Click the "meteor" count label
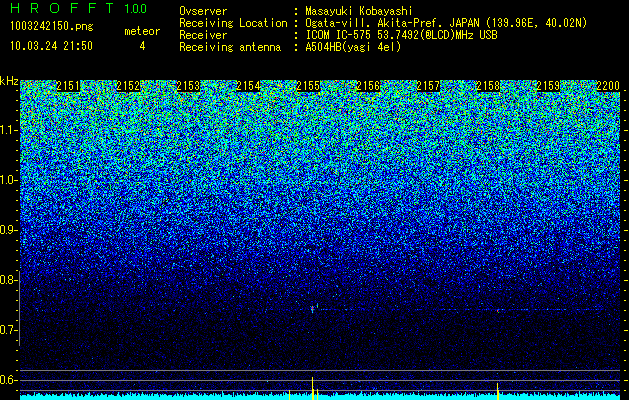 point(142,31)
